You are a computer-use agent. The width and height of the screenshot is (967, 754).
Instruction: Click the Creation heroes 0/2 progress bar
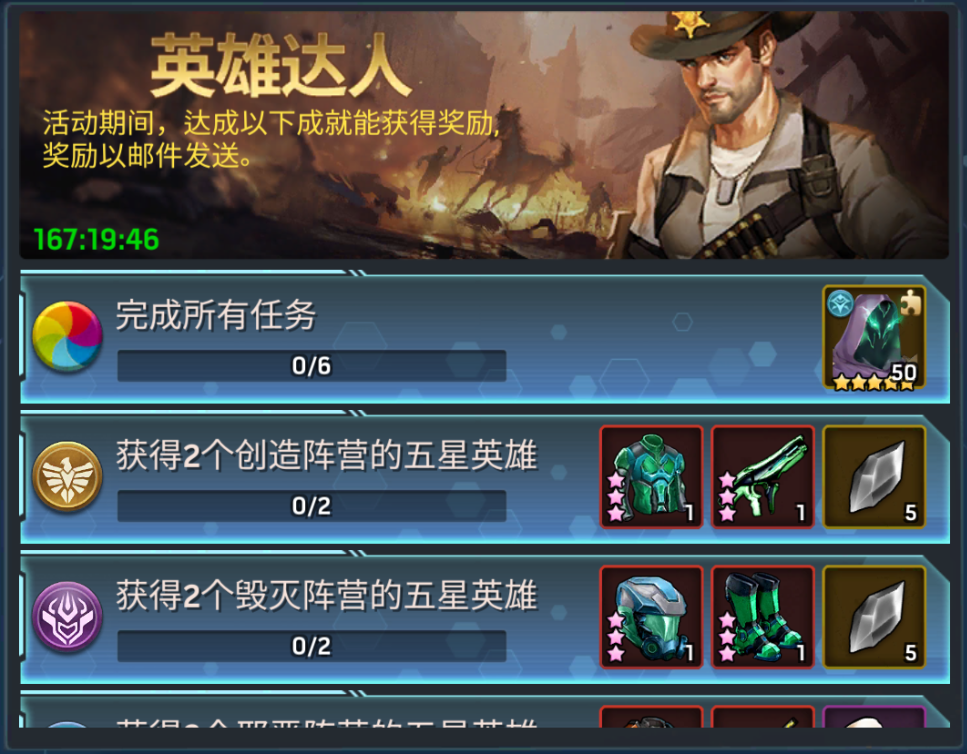pos(311,506)
